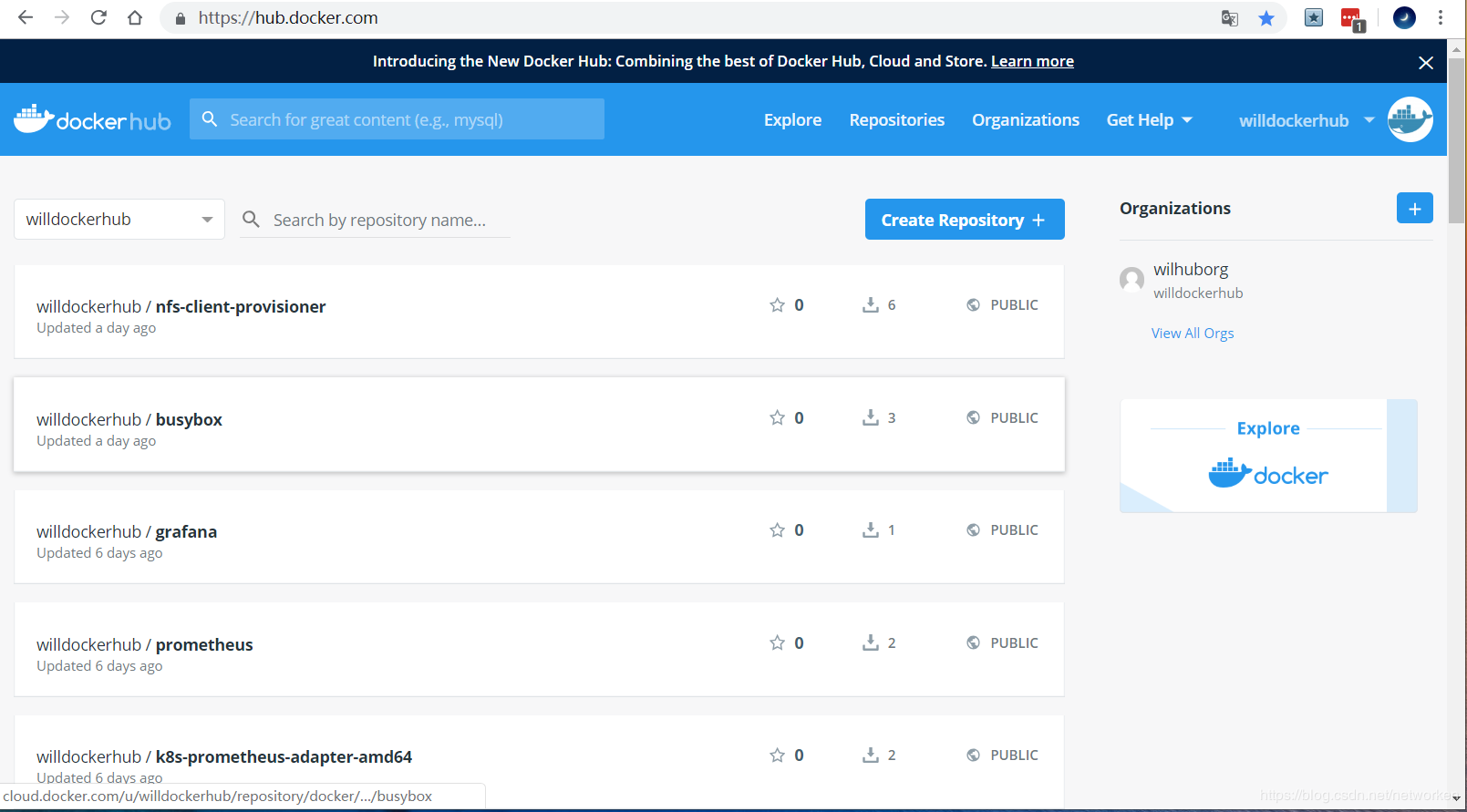
Task: Add a new organization with plus button
Action: pyautogui.click(x=1415, y=208)
